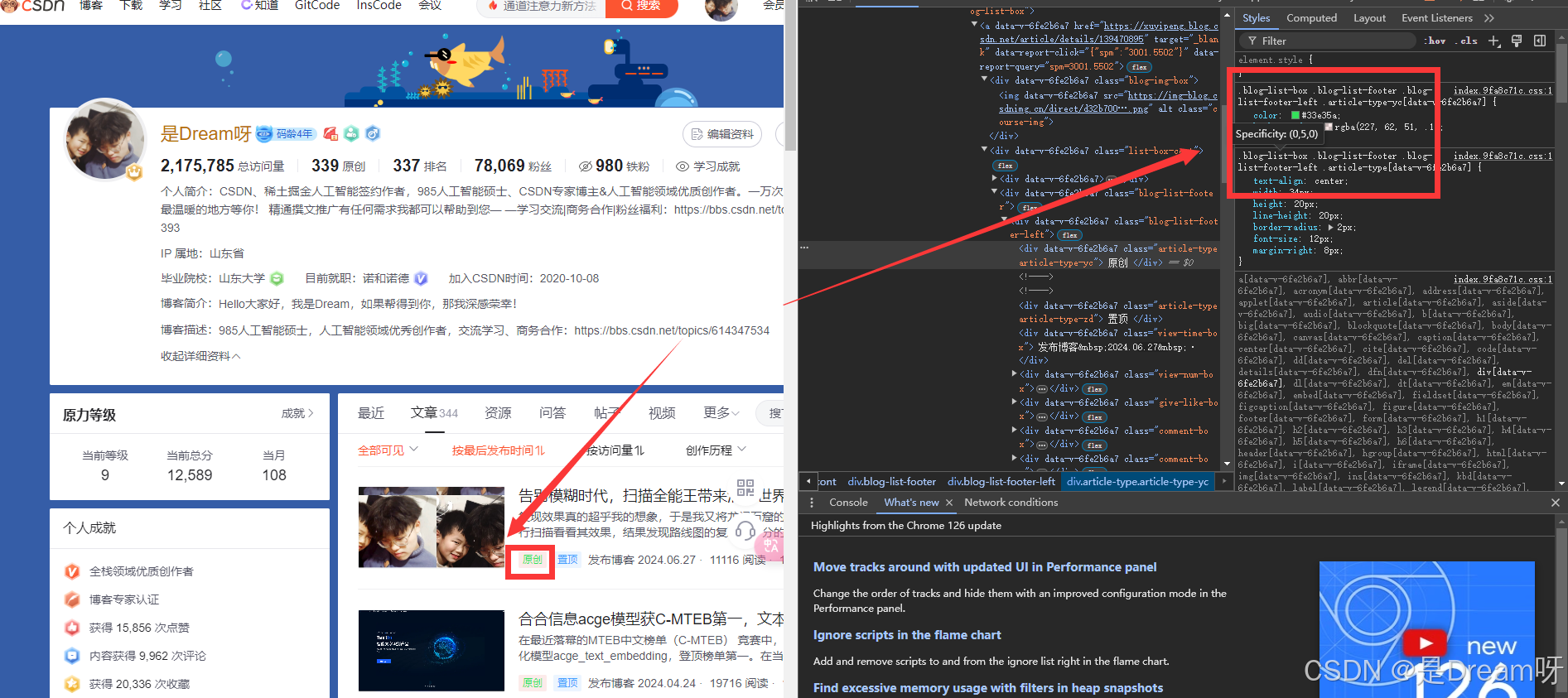Click the three dots beside selected DOM node
Viewport: 1568px width, 698px height.
[804, 248]
